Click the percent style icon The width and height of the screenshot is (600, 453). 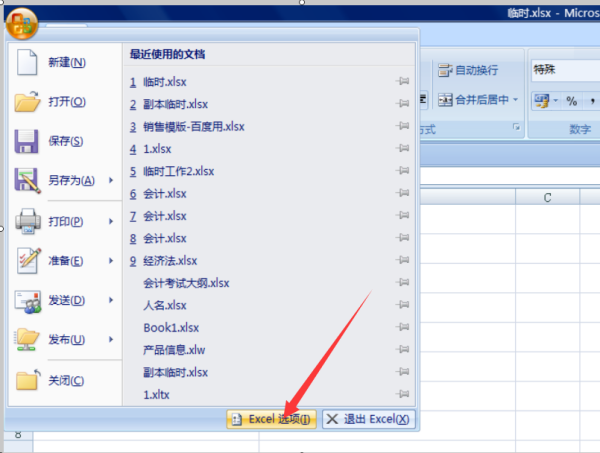pos(571,101)
